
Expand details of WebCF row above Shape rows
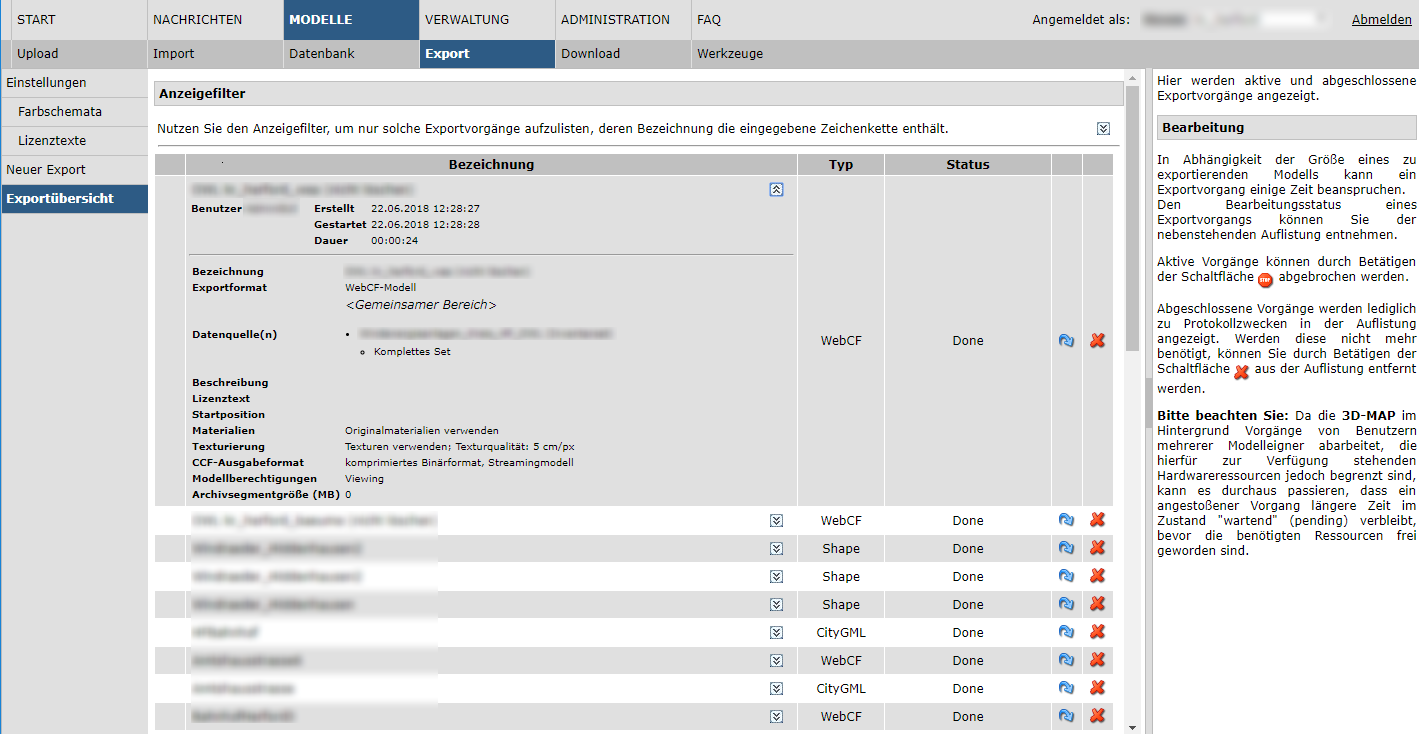point(777,521)
